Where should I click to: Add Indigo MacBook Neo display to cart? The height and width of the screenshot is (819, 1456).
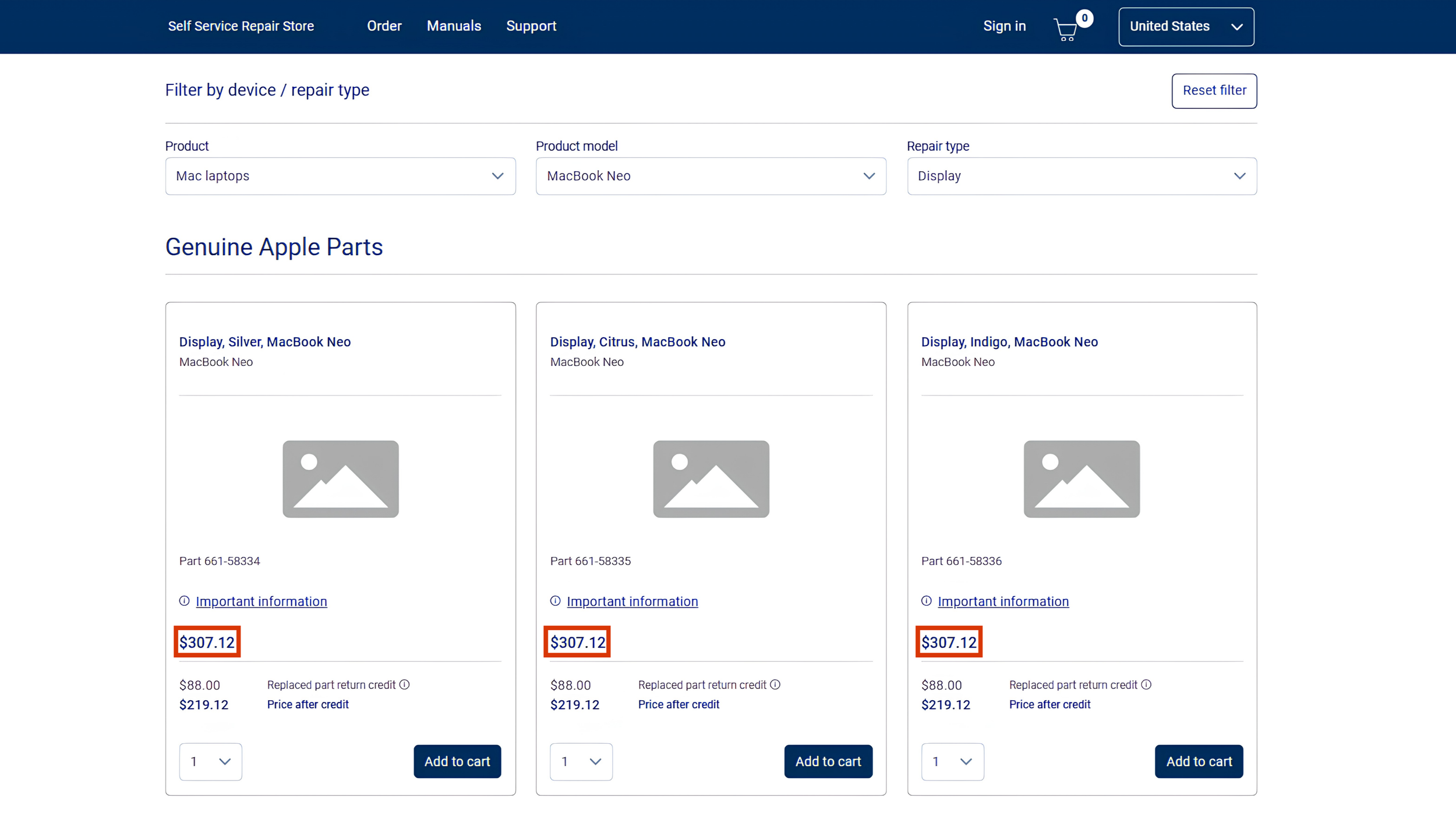tap(1199, 761)
